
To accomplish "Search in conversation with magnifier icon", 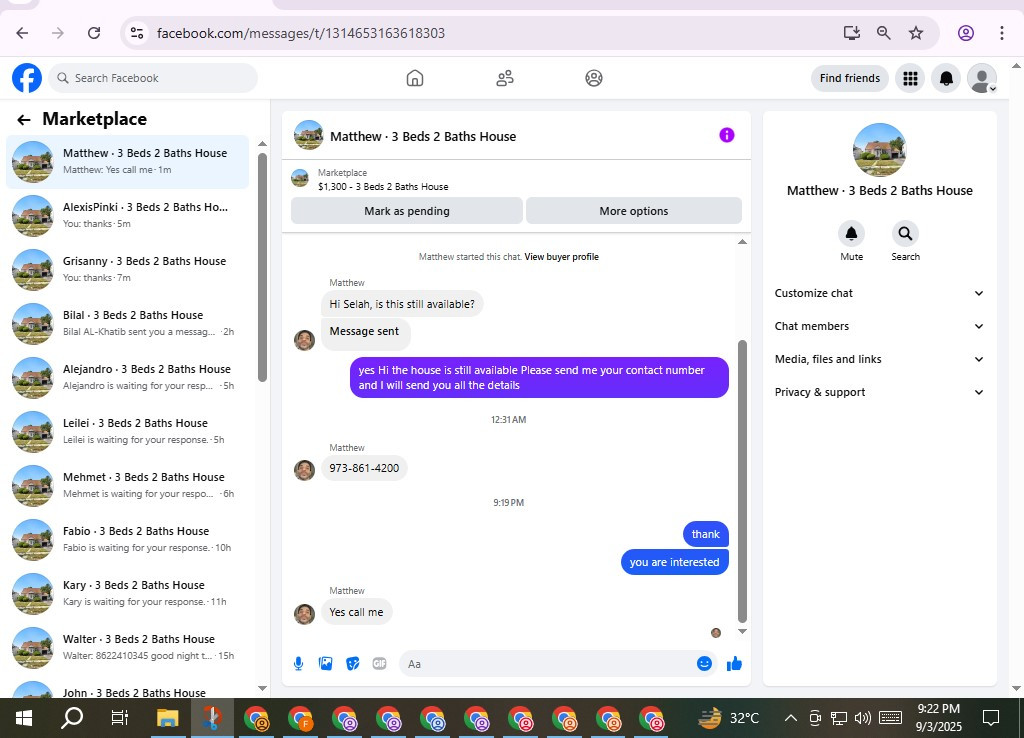I will coord(905,234).
